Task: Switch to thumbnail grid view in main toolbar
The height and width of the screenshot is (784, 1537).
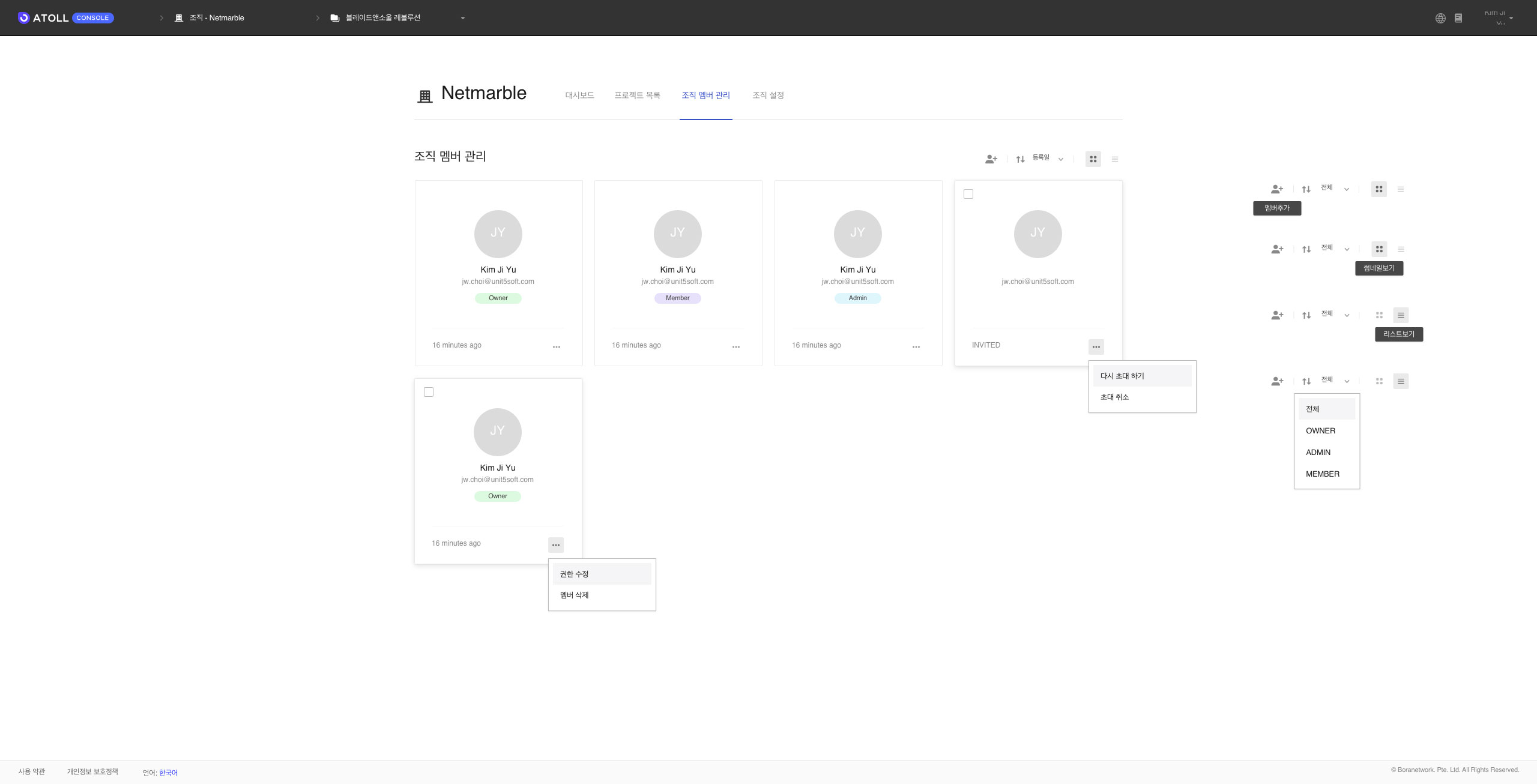Action: (1093, 159)
